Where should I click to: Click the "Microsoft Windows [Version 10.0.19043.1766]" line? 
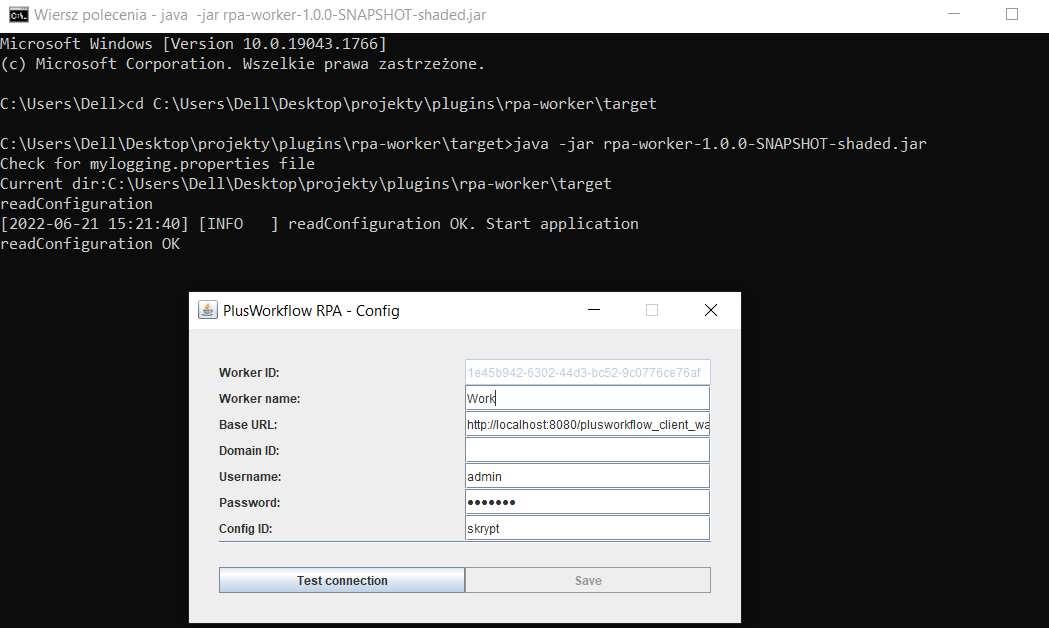[193, 44]
